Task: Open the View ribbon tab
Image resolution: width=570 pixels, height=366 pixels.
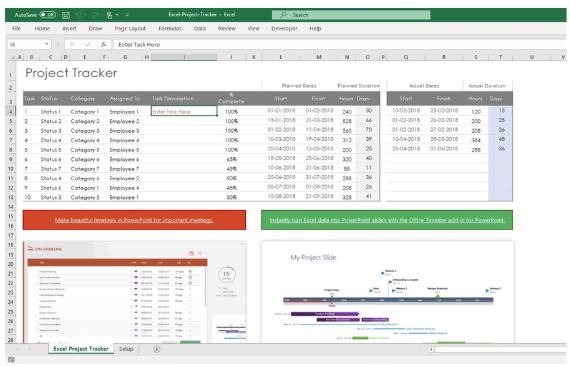Action: pos(253,28)
